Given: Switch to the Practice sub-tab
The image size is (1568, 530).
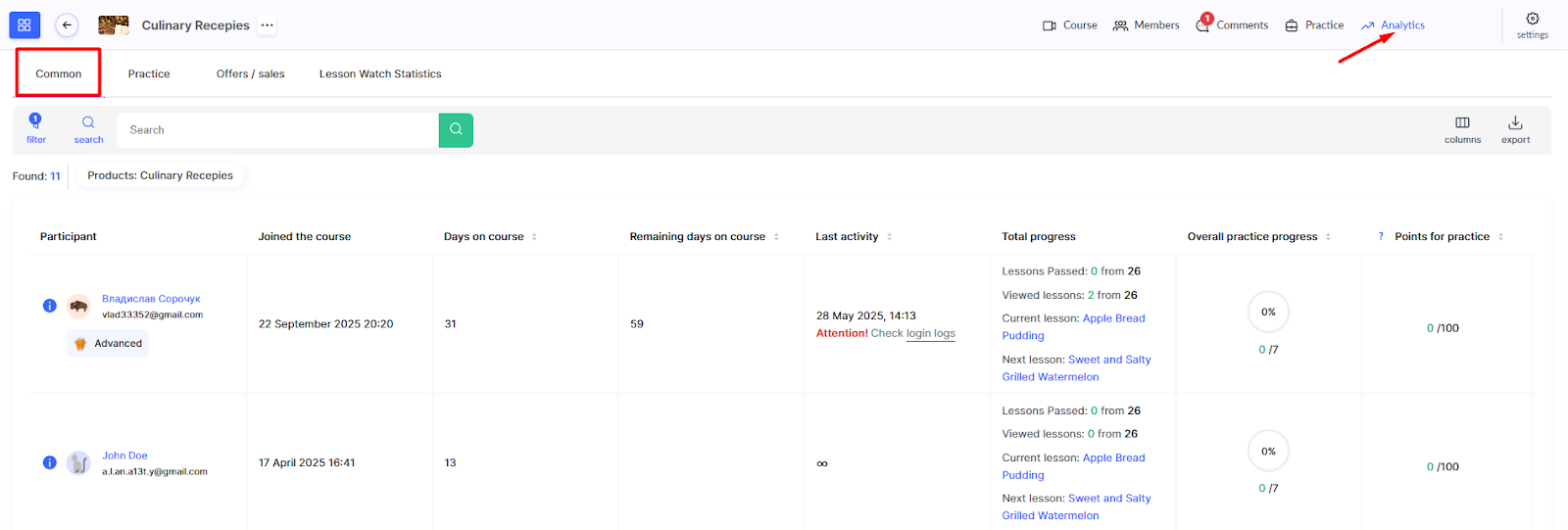Looking at the screenshot, I should (x=149, y=74).
